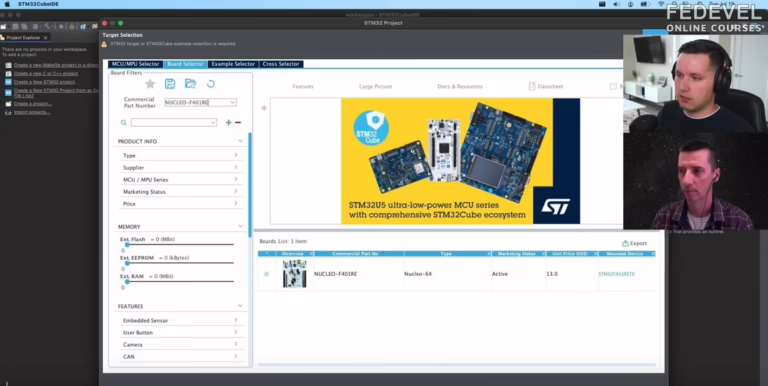Click the reset filters circular arrow icon
This screenshot has height=386, width=768.
(x=211, y=84)
